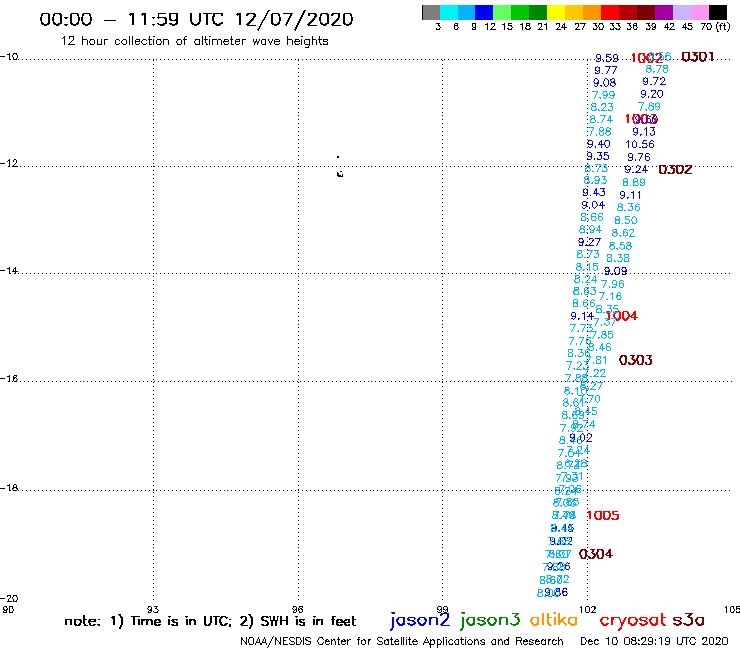Click the wave height value '8.78'

pos(657,69)
